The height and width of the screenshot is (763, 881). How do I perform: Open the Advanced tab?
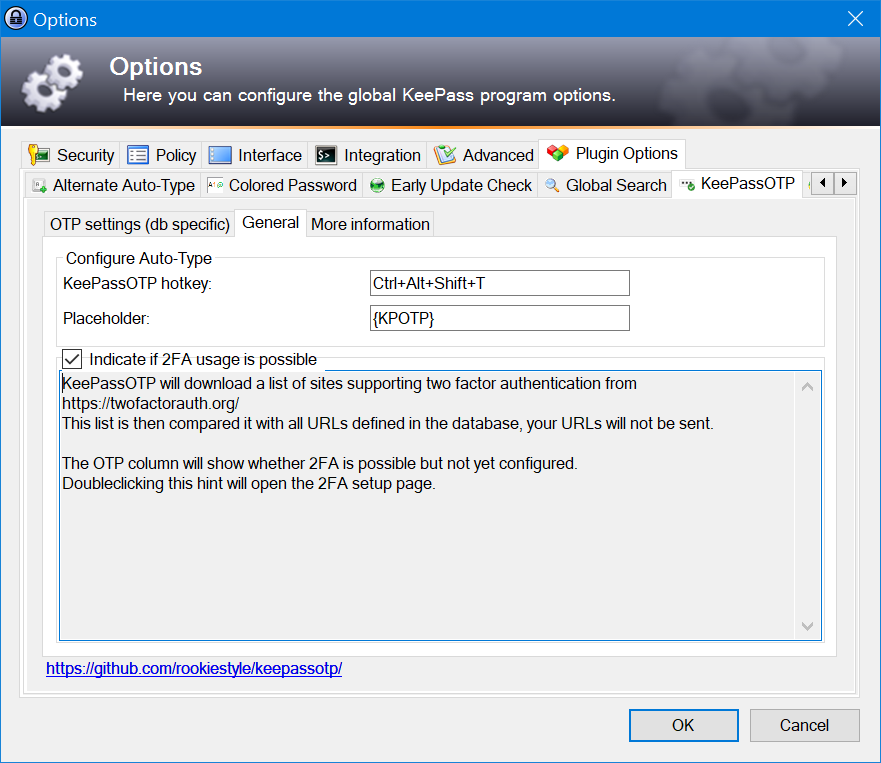coord(483,155)
